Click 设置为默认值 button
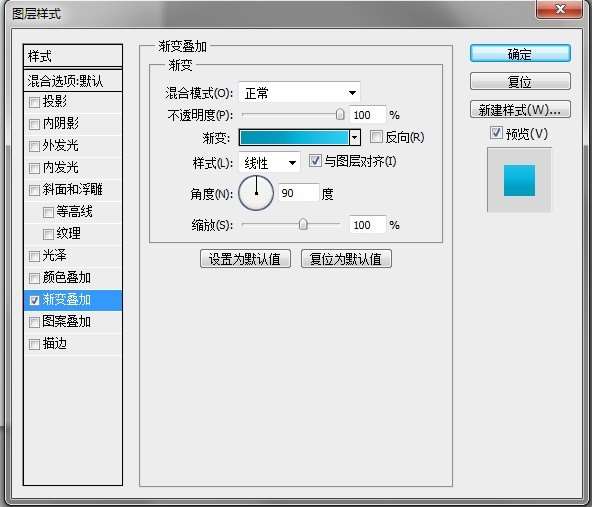 (245, 259)
